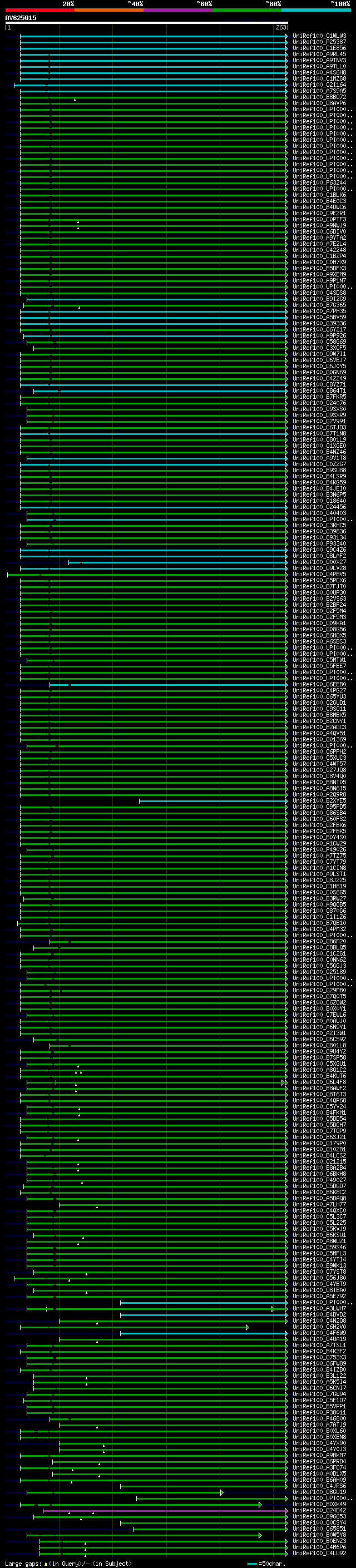Open the UniRef100_Q24D42 hit link
356x1568 pixels.
coord(319,1510)
